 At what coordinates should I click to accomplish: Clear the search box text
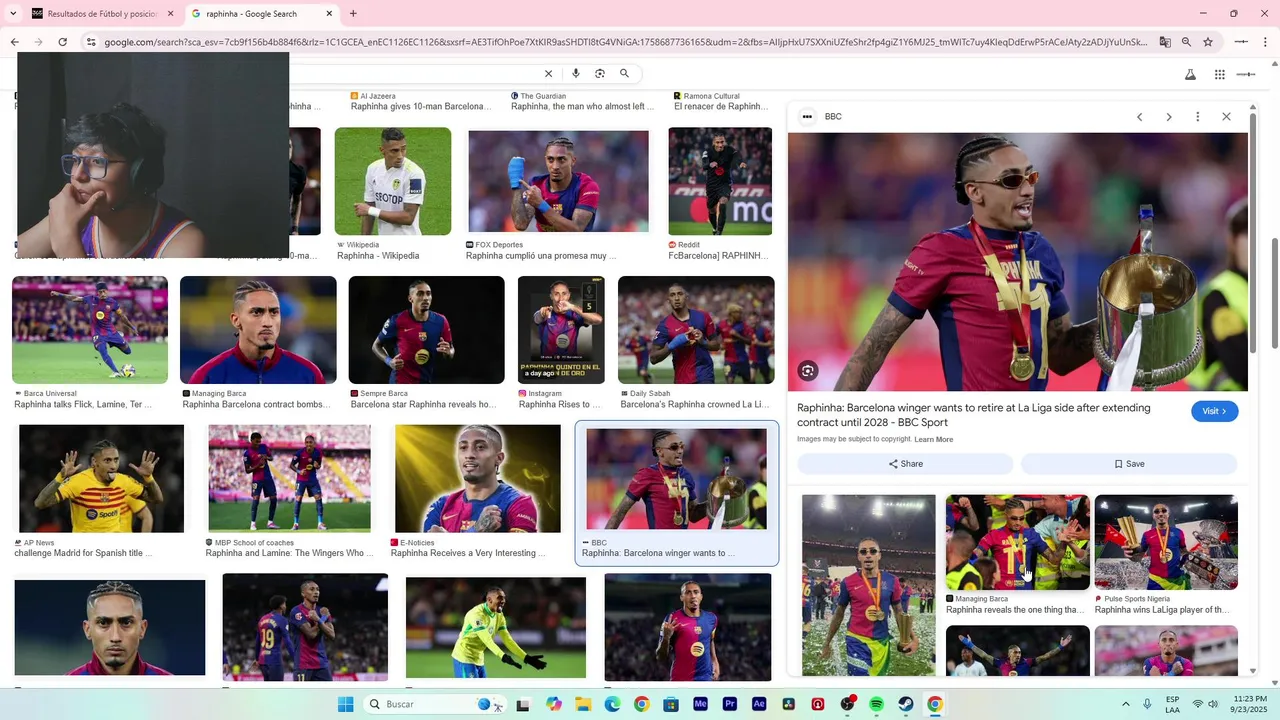tap(548, 74)
